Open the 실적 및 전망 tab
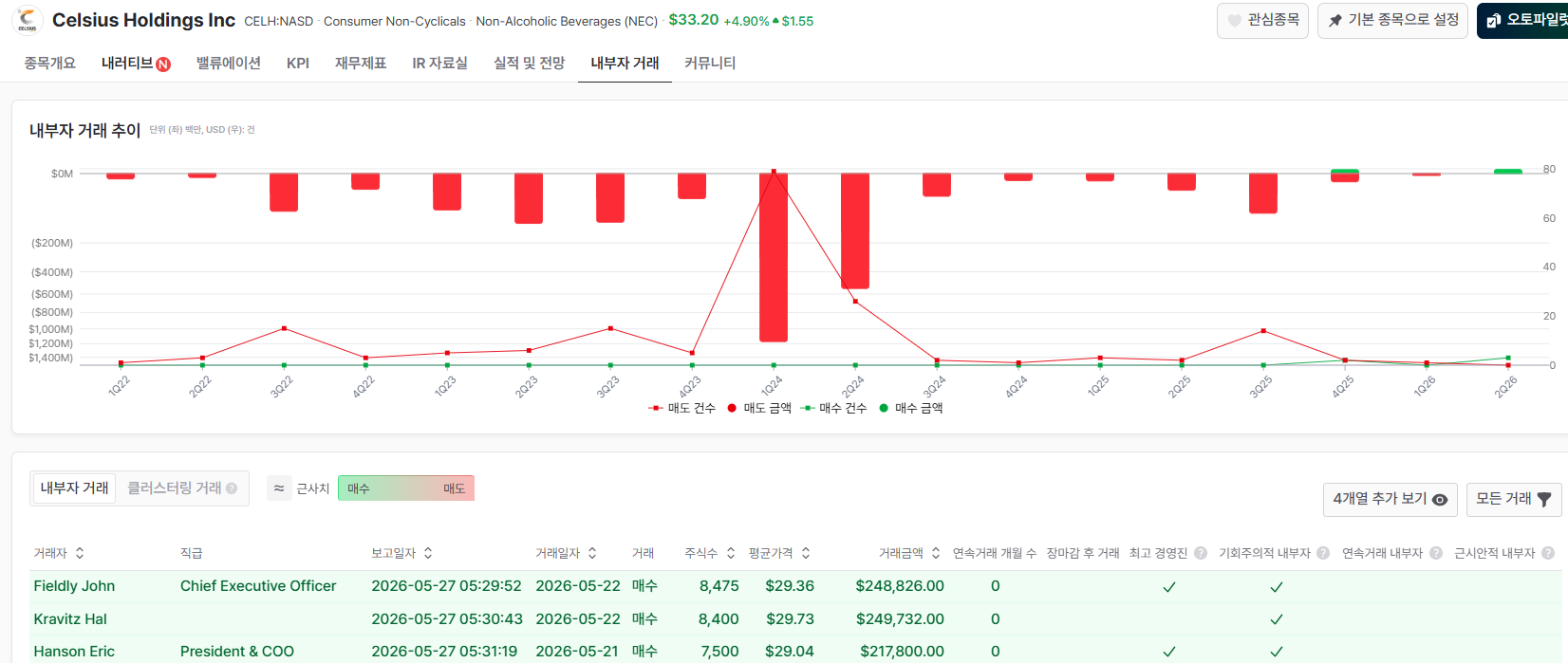 click(x=530, y=63)
